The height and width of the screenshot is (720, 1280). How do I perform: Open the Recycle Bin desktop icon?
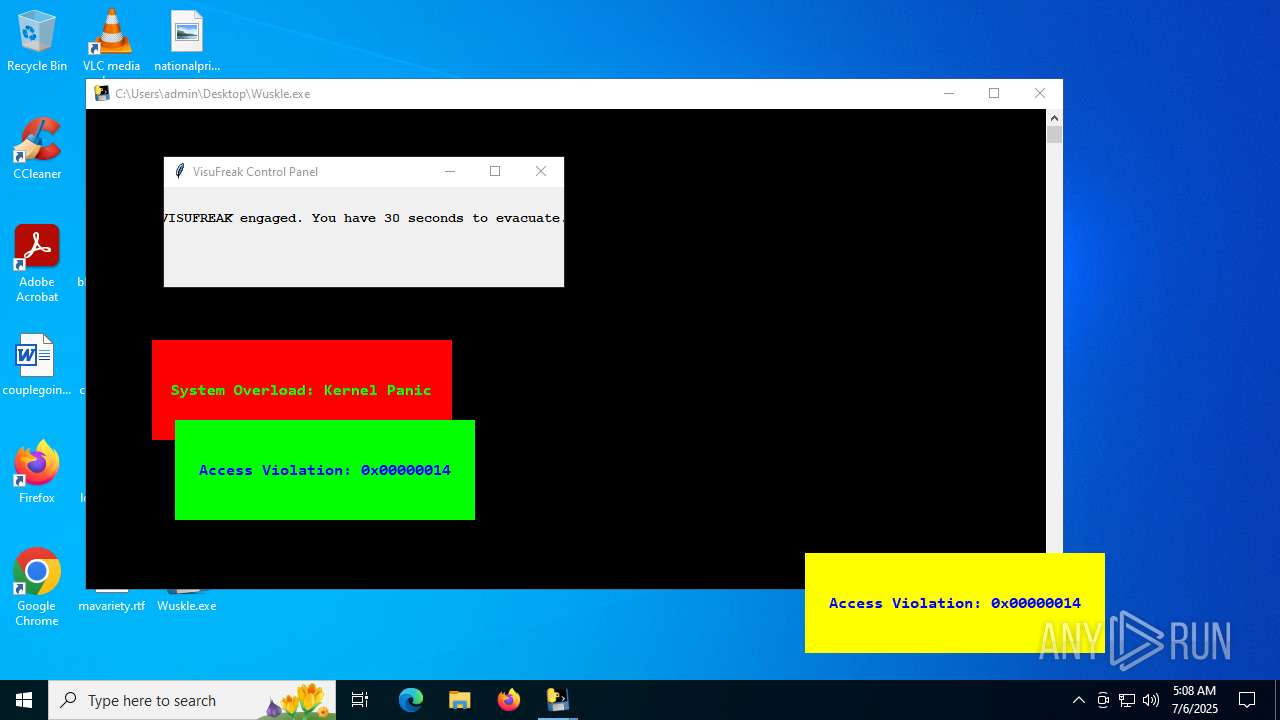(37, 40)
